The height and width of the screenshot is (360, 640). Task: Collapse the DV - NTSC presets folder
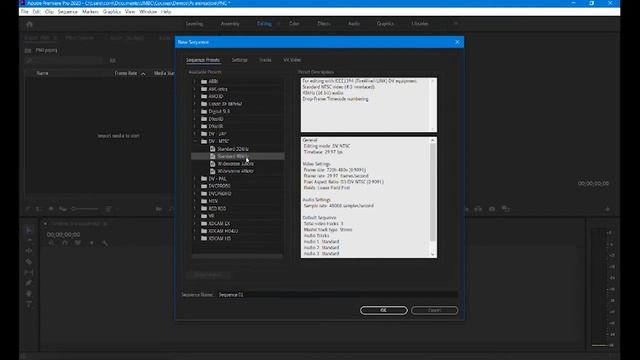point(195,141)
